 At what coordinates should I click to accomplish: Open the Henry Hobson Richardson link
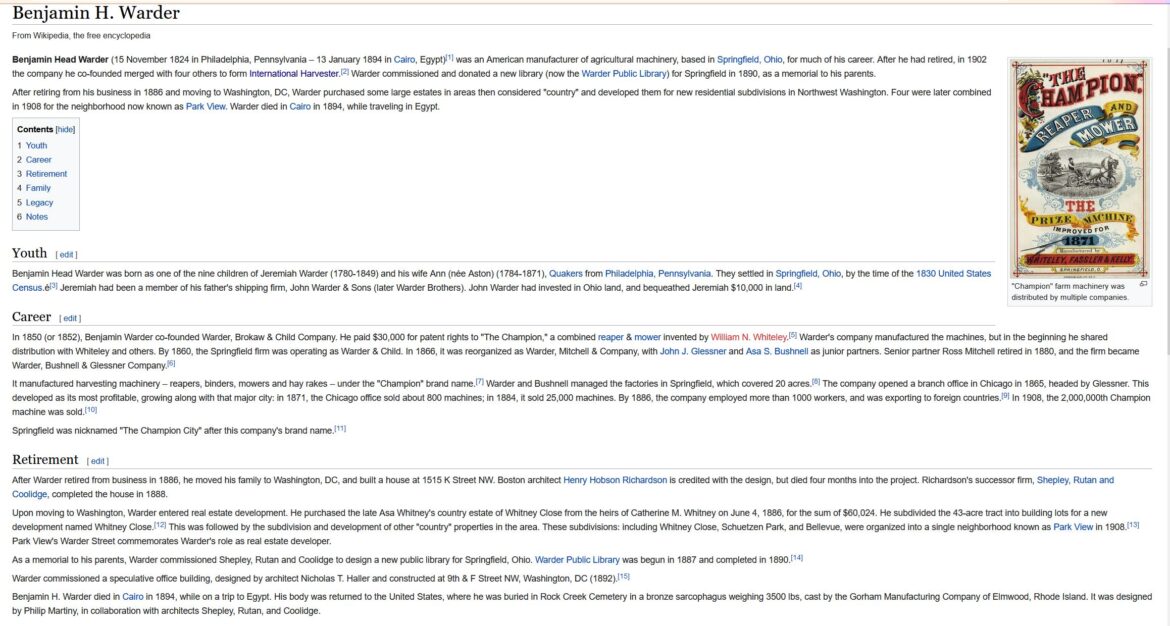tap(615, 481)
